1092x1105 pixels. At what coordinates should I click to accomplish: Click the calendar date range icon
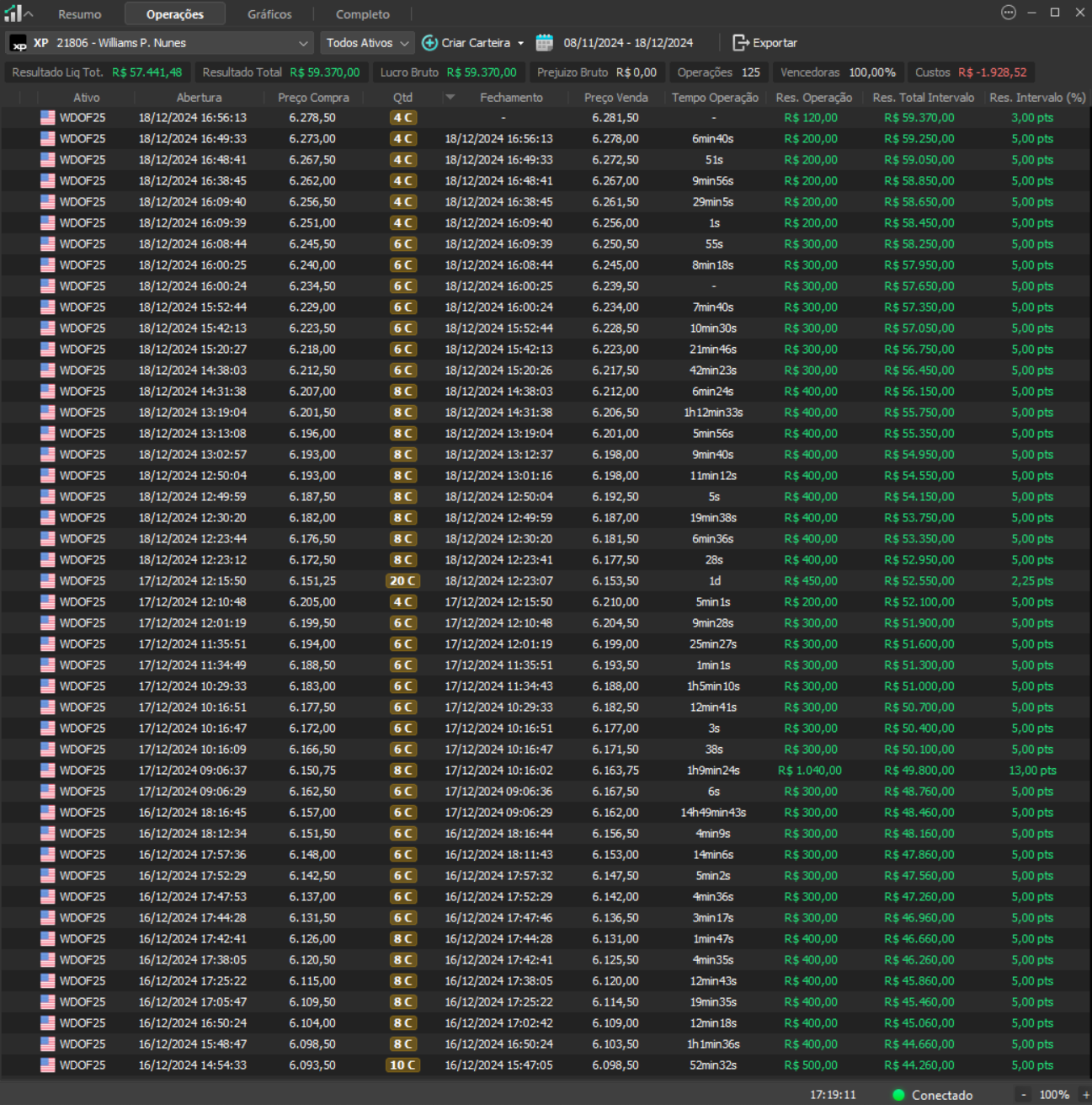click(545, 43)
